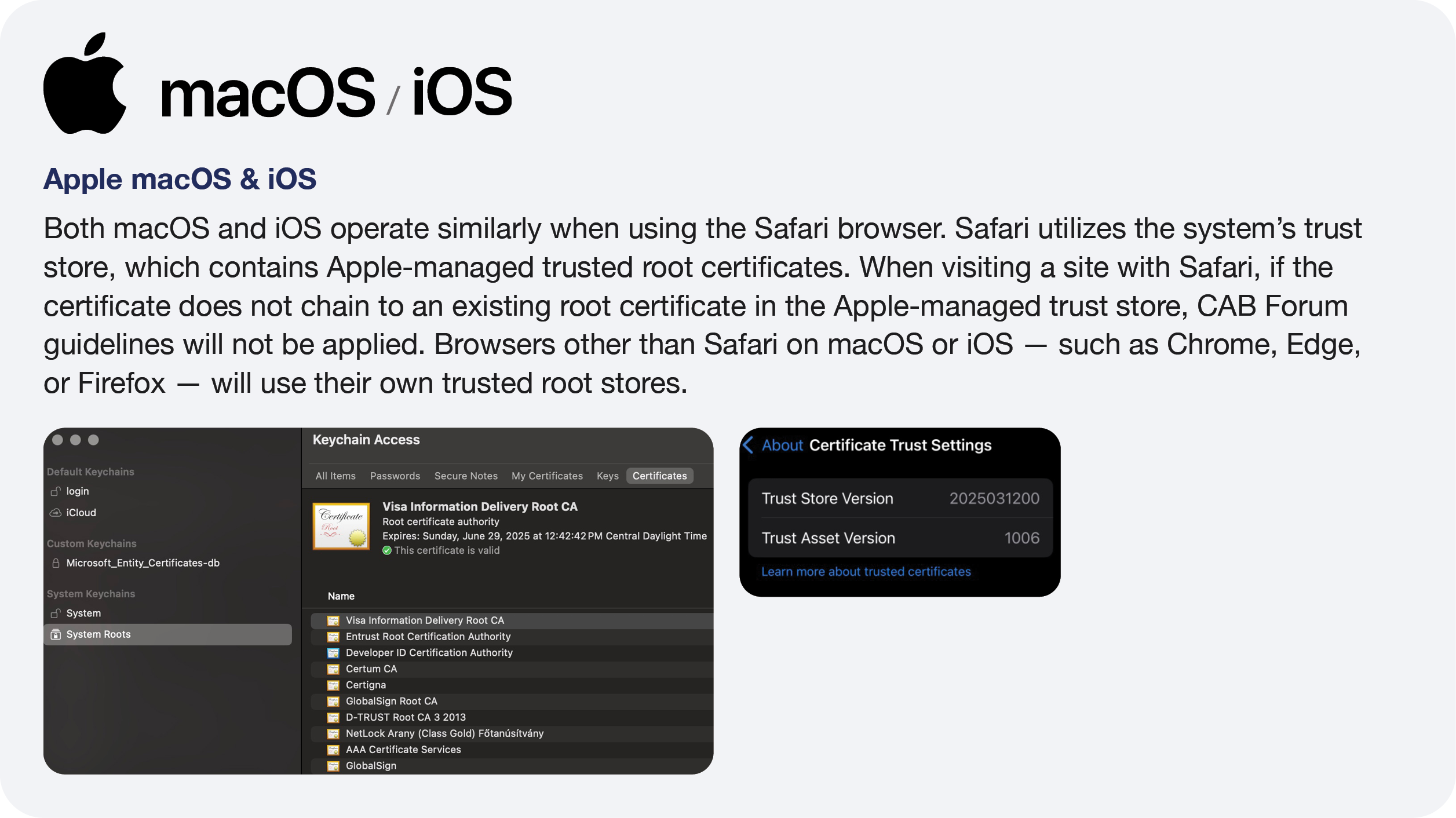Click the certificate icon for GlobalSign Root CA
1456x818 pixels.
point(333,702)
